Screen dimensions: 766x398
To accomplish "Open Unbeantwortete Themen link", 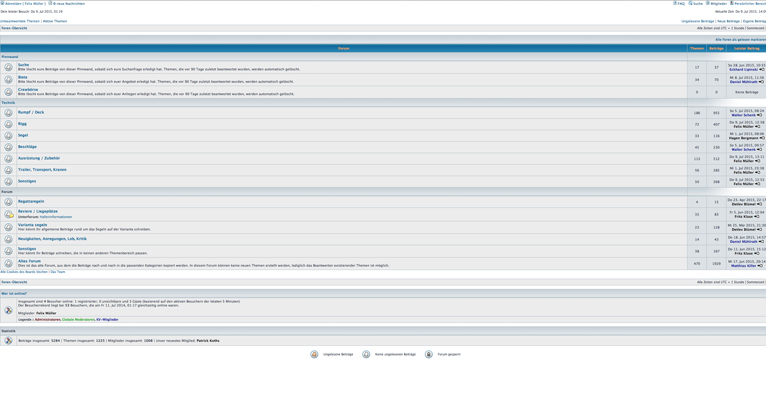I will pyautogui.click(x=20, y=21).
